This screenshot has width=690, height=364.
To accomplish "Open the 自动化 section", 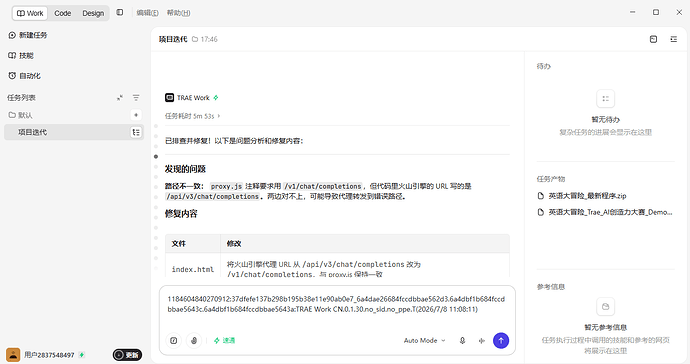I will click(24, 76).
